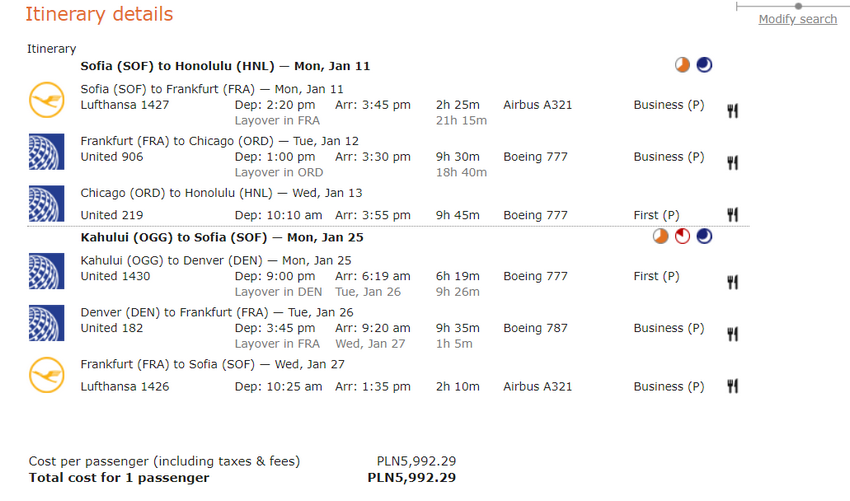Click the United logo for flight 906
The image size is (850, 501).
(47, 152)
